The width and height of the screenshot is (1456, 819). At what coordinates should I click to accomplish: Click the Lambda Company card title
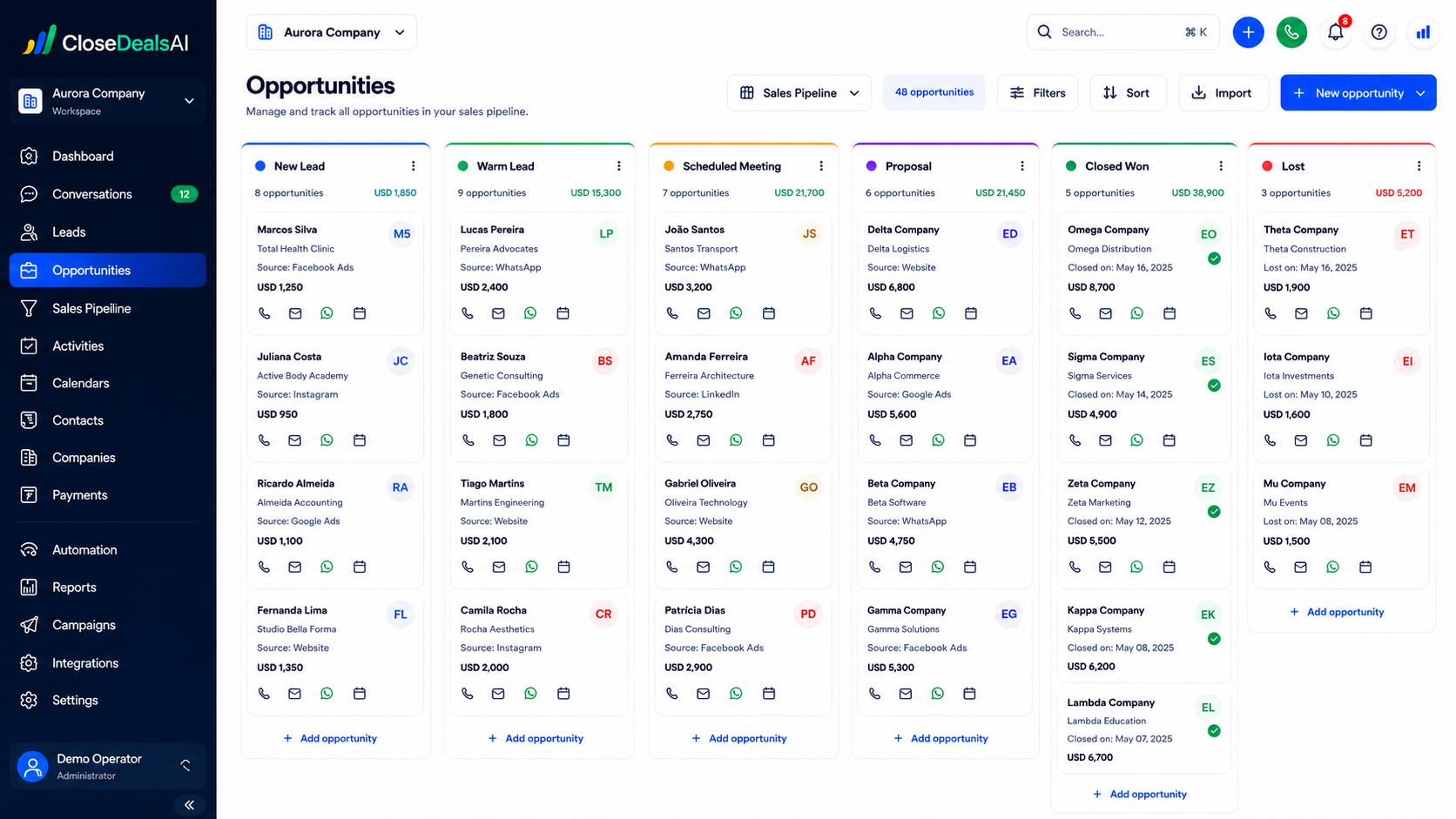coord(1110,702)
